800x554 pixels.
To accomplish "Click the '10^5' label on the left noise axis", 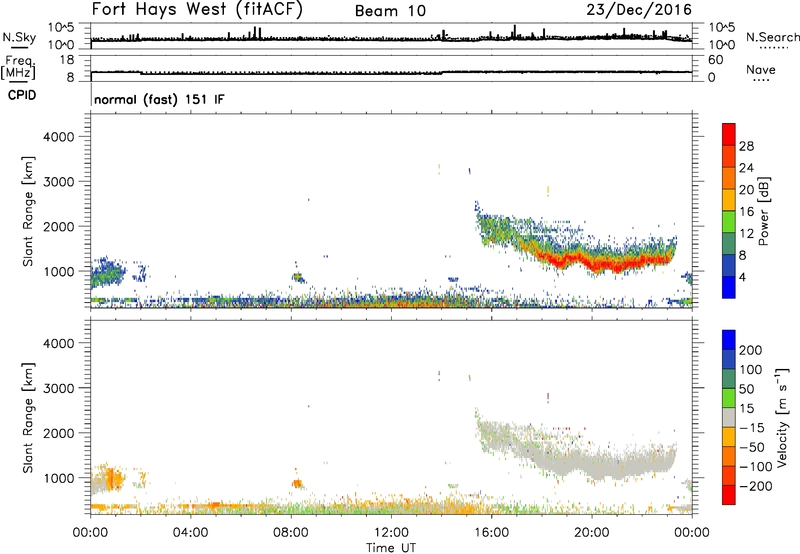I will click(x=61, y=28).
